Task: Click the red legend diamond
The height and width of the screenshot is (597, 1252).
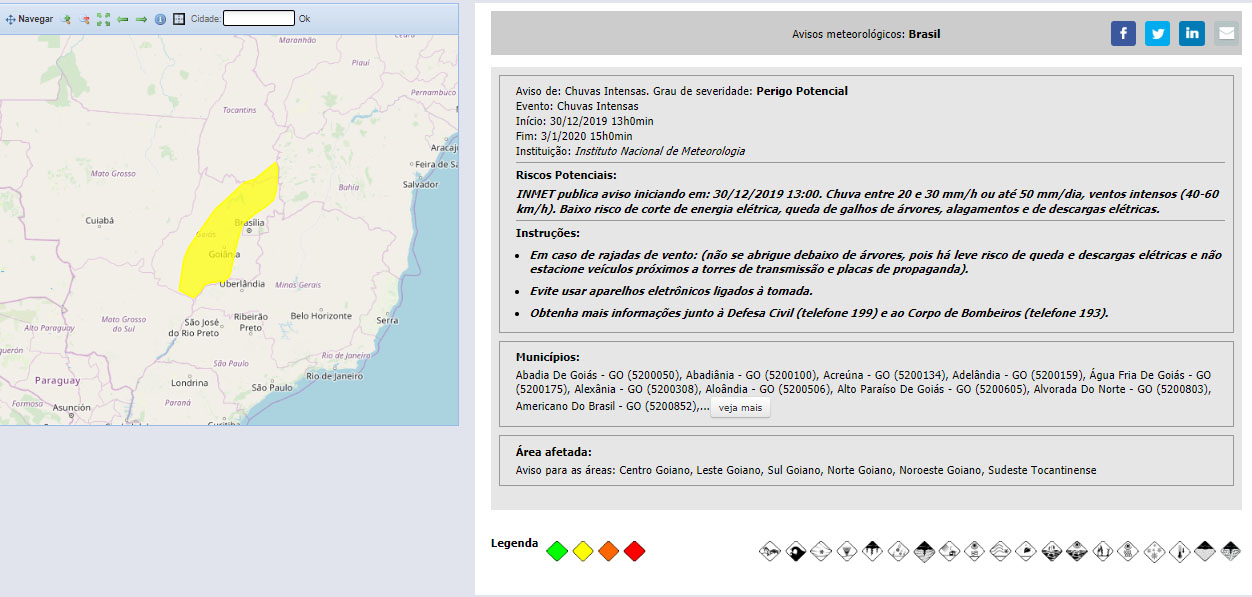Action: (x=634, y=551)
